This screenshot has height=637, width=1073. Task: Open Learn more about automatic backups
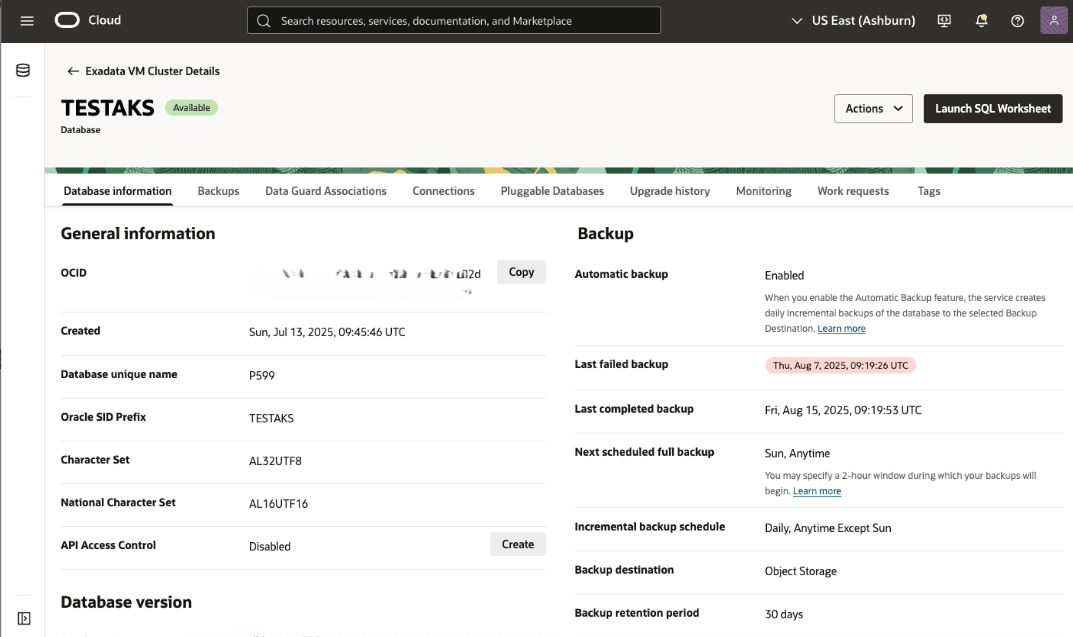[x=841, y=328]
